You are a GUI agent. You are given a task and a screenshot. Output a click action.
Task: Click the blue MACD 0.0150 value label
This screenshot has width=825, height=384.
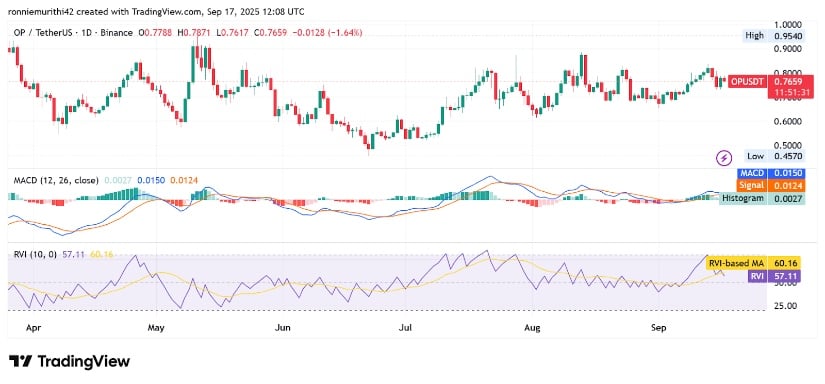tap(772, 173)
